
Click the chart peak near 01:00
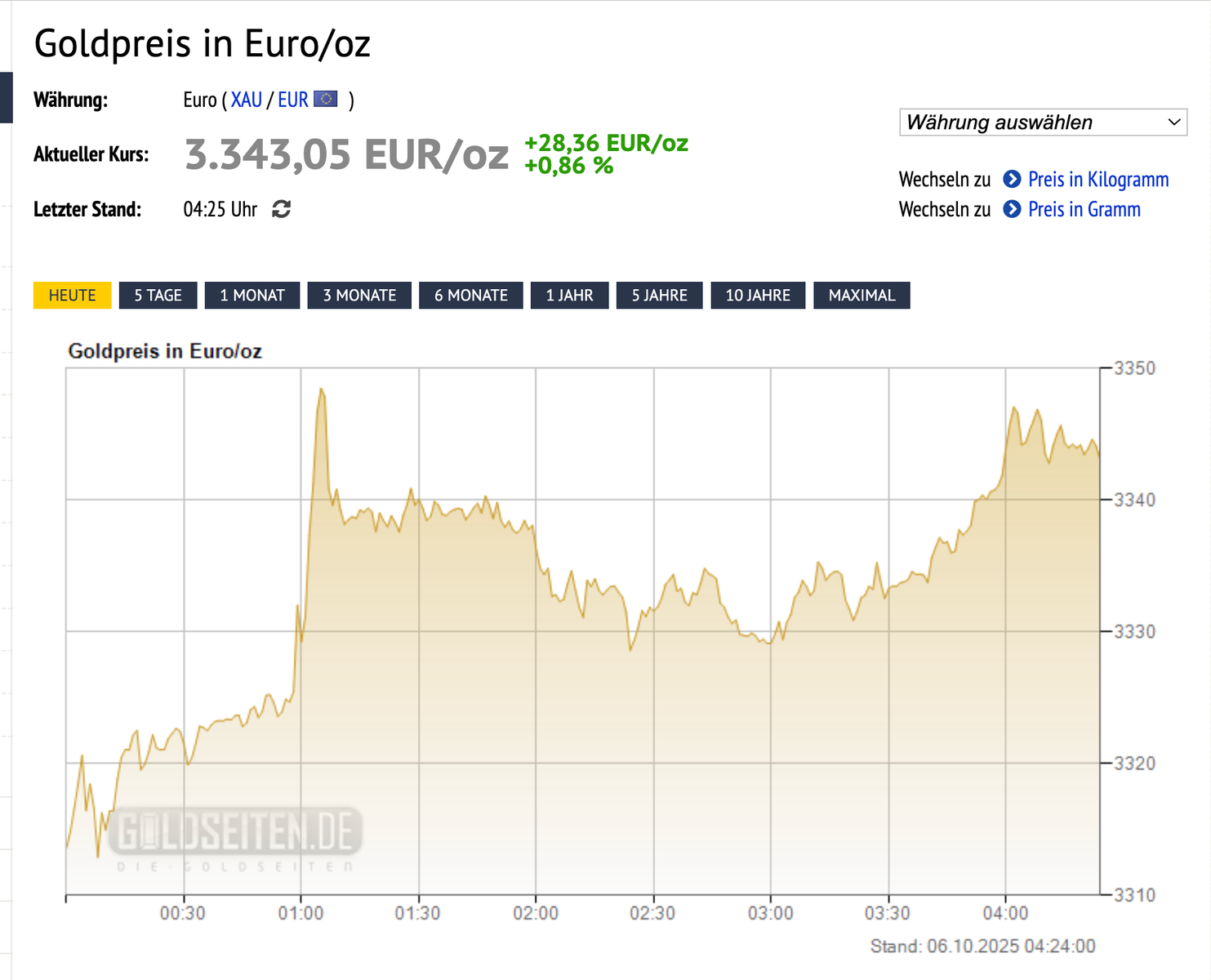[x=321, y=390]
